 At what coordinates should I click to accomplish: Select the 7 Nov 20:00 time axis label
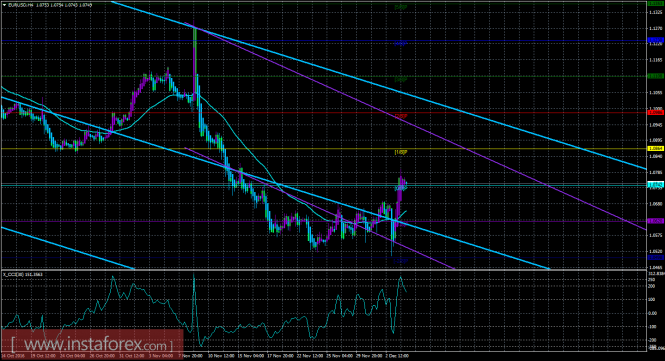pos(190,356)
